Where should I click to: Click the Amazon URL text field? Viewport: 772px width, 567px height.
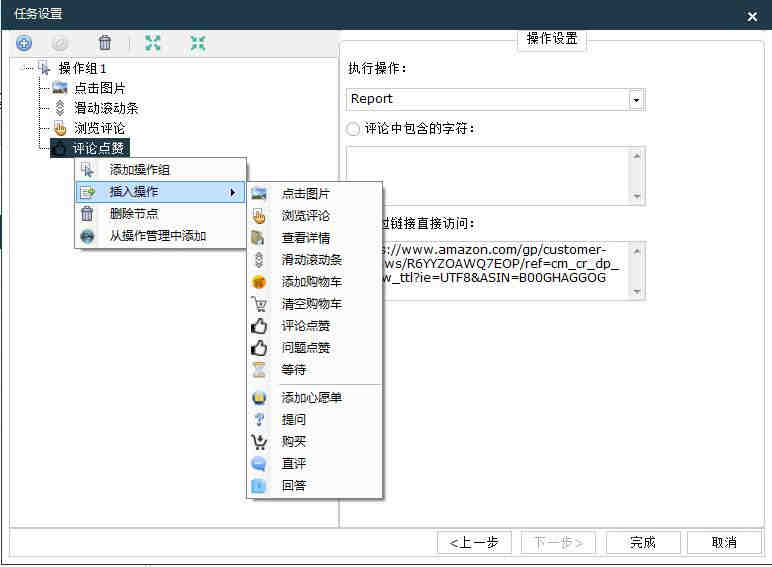[505, 270]
